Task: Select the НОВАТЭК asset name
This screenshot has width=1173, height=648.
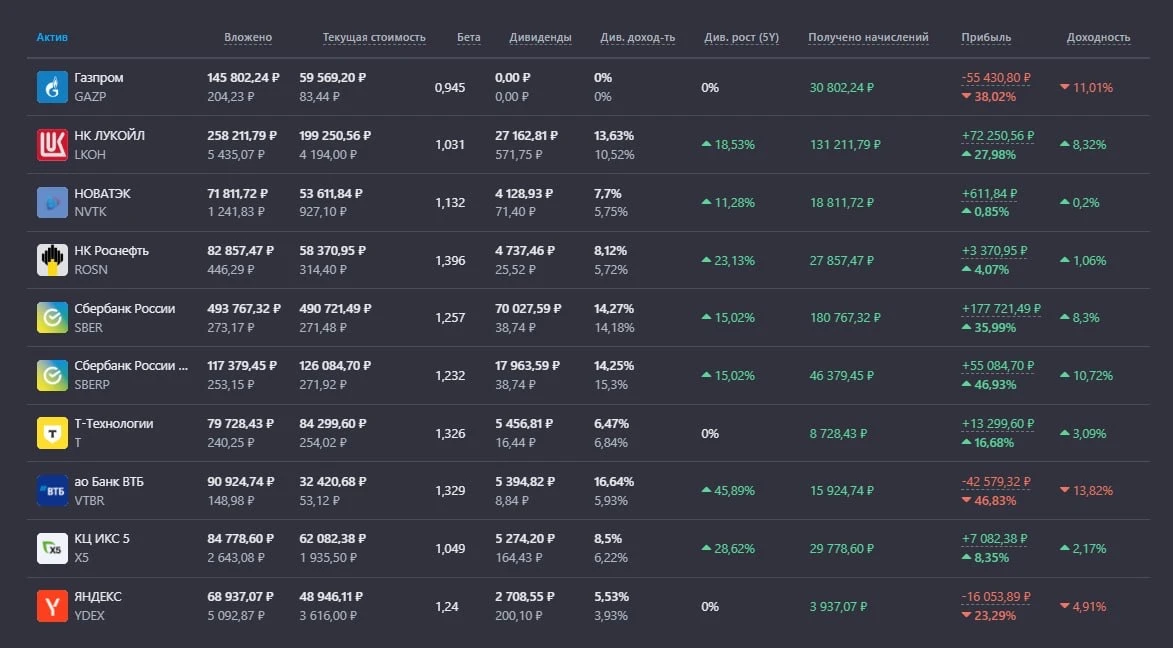Action: [x=102, y=193]
